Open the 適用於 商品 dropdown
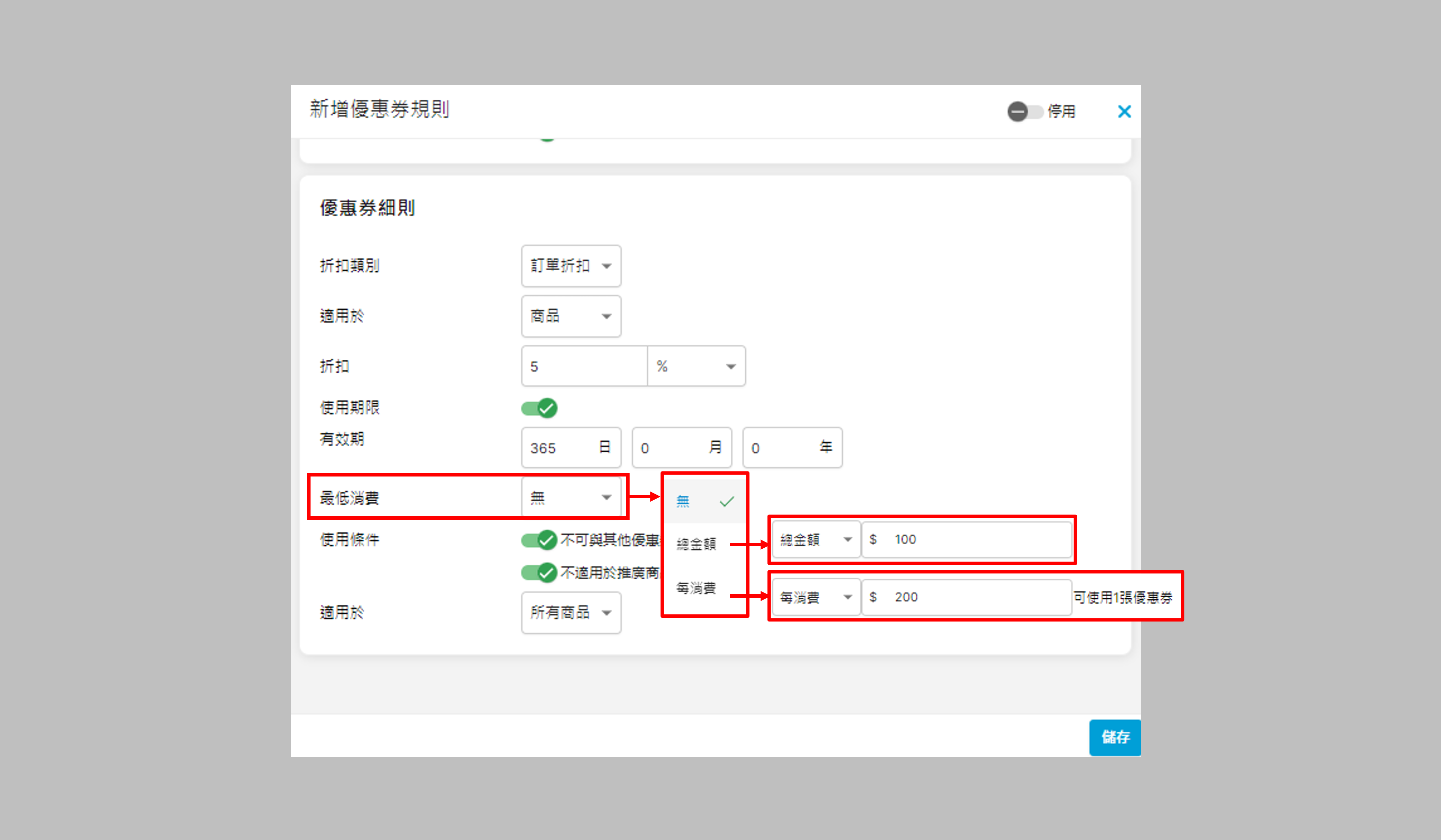Screen dimensions: 1441x840 pyautogui.click(x=571, y=316)
